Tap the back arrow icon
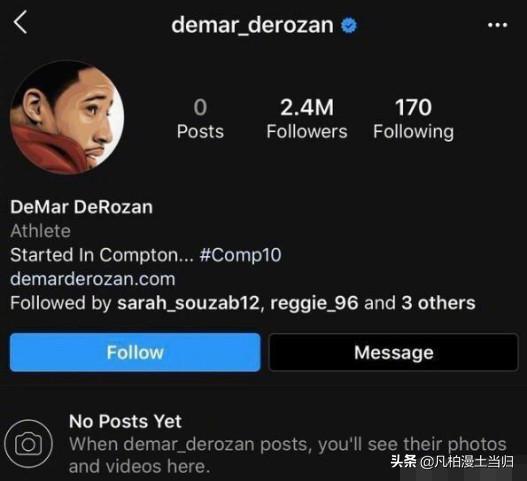The image size is (527, 481). (20, 22)
